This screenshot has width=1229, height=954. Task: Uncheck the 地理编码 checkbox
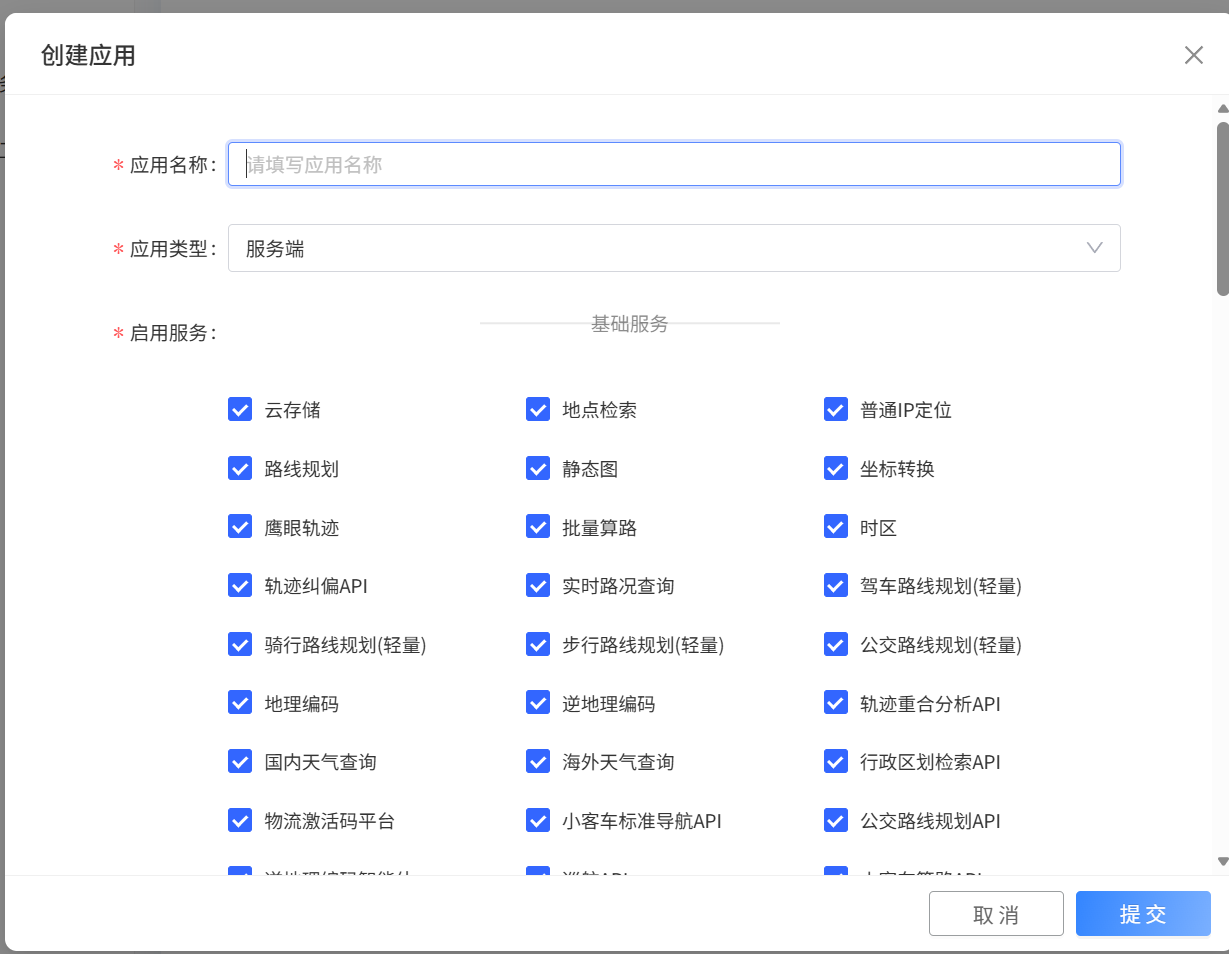(240, 703)
